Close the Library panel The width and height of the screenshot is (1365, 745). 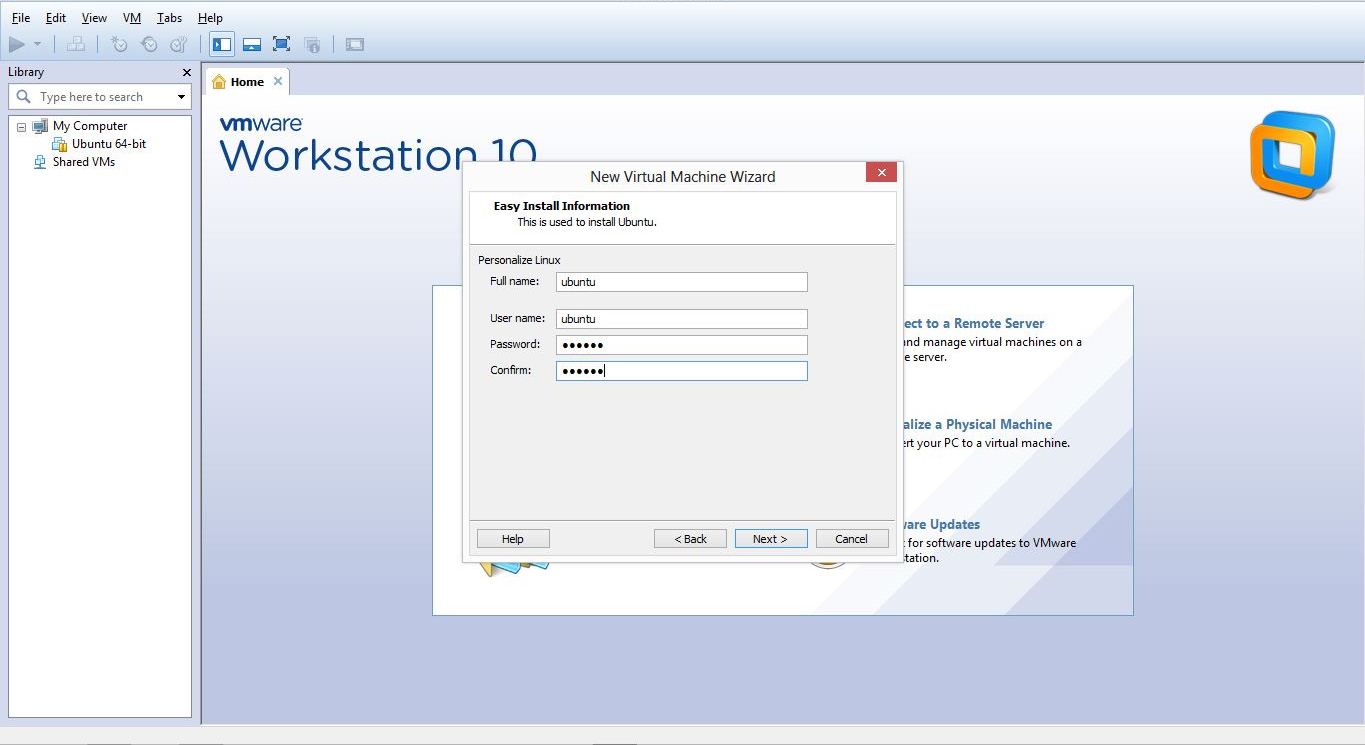[x=186, y=72]
